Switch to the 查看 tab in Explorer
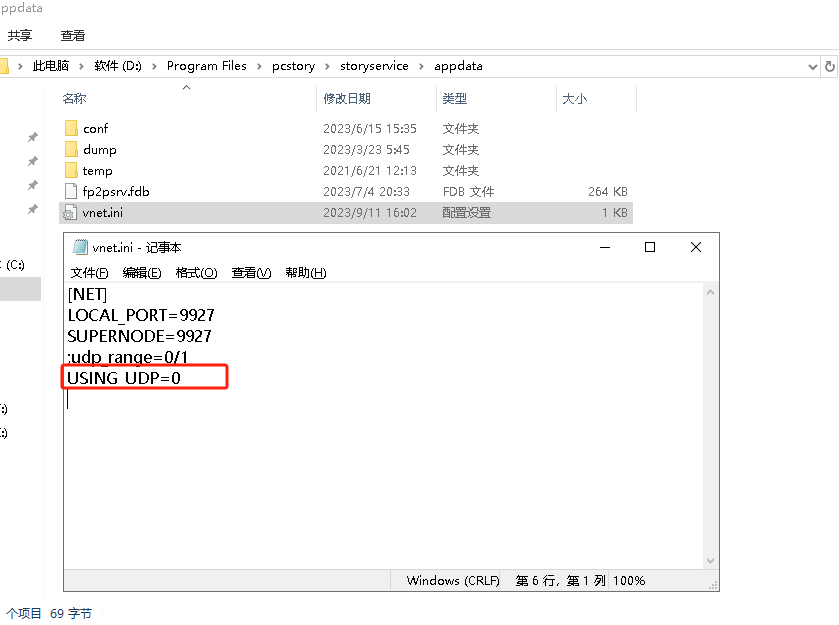Image resolution: width=839 pixels, height=625 pixels. coord(73,35)
